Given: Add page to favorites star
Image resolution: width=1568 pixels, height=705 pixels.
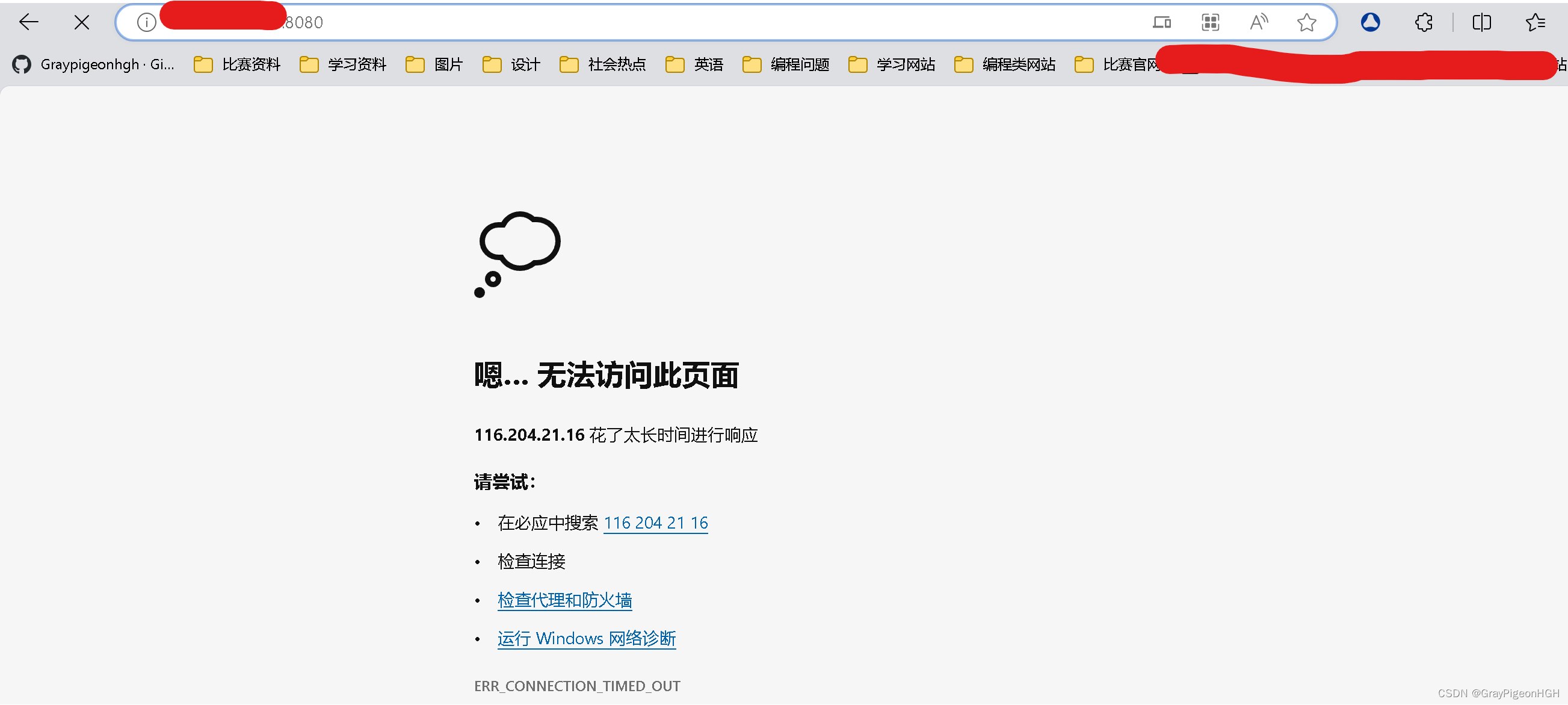Looking at the screenshot, I should coord(1306,22).
